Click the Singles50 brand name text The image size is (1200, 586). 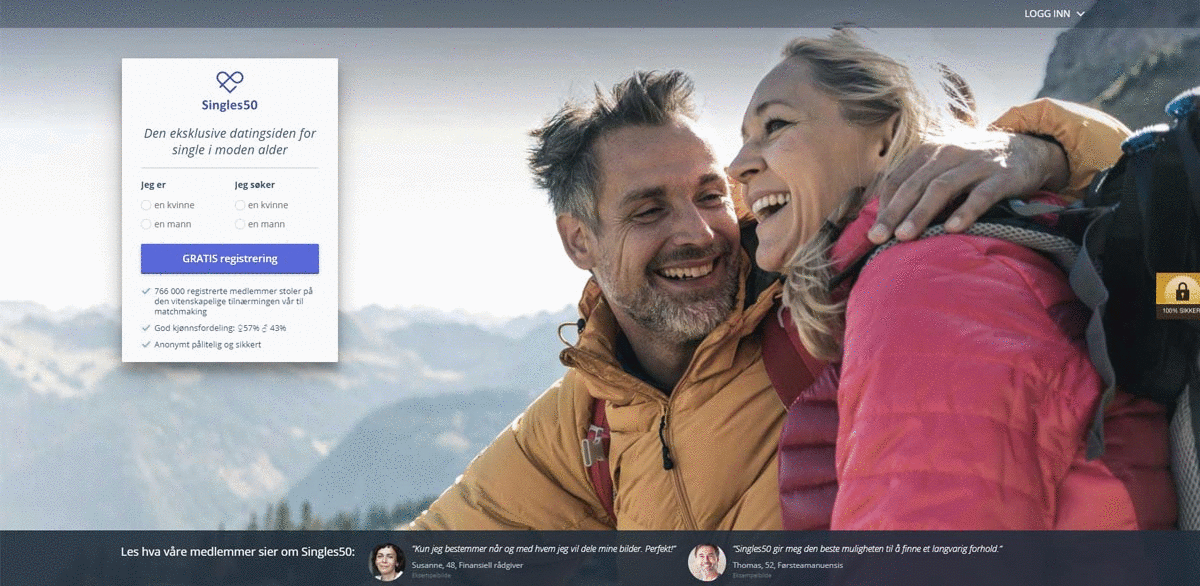[x=230, y=105]
